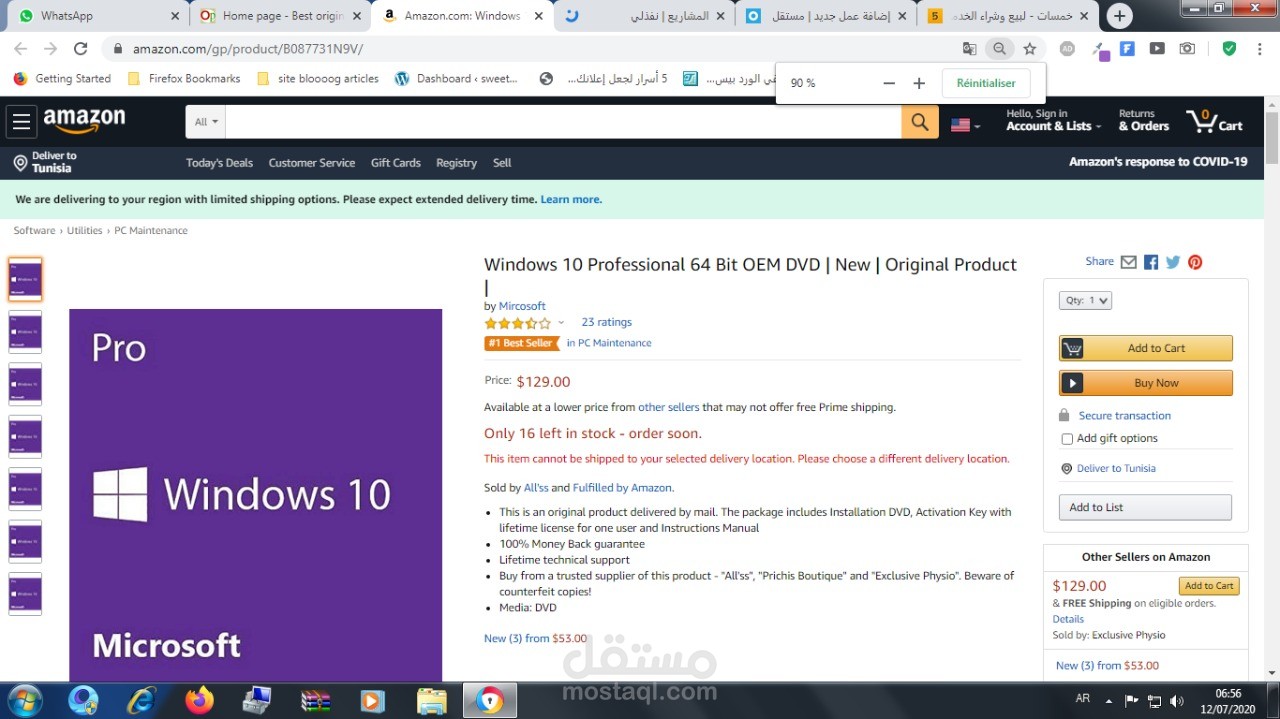1280x719 pixels.
Task: Open the volume icon in system tray
Action: pos(1177,701)
